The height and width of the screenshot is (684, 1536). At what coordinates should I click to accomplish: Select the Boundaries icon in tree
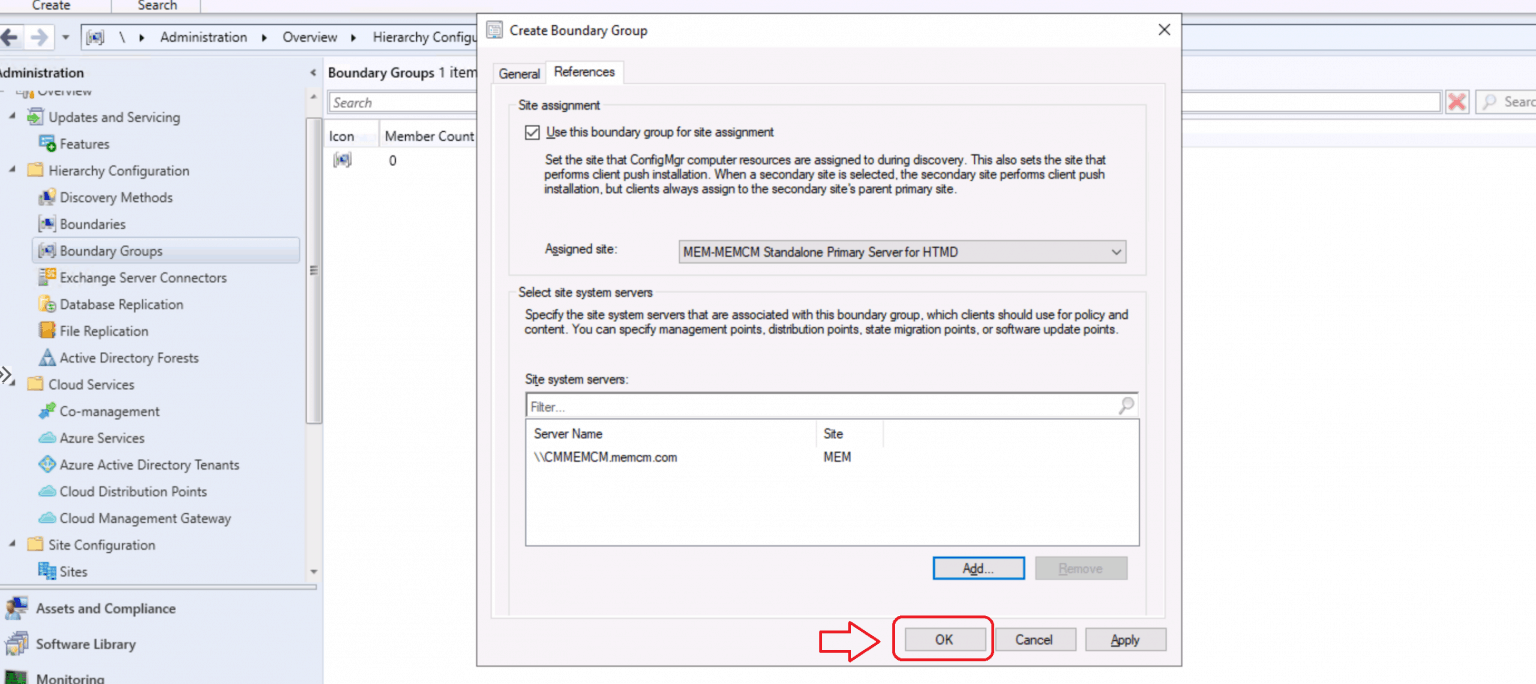point(46,225)
